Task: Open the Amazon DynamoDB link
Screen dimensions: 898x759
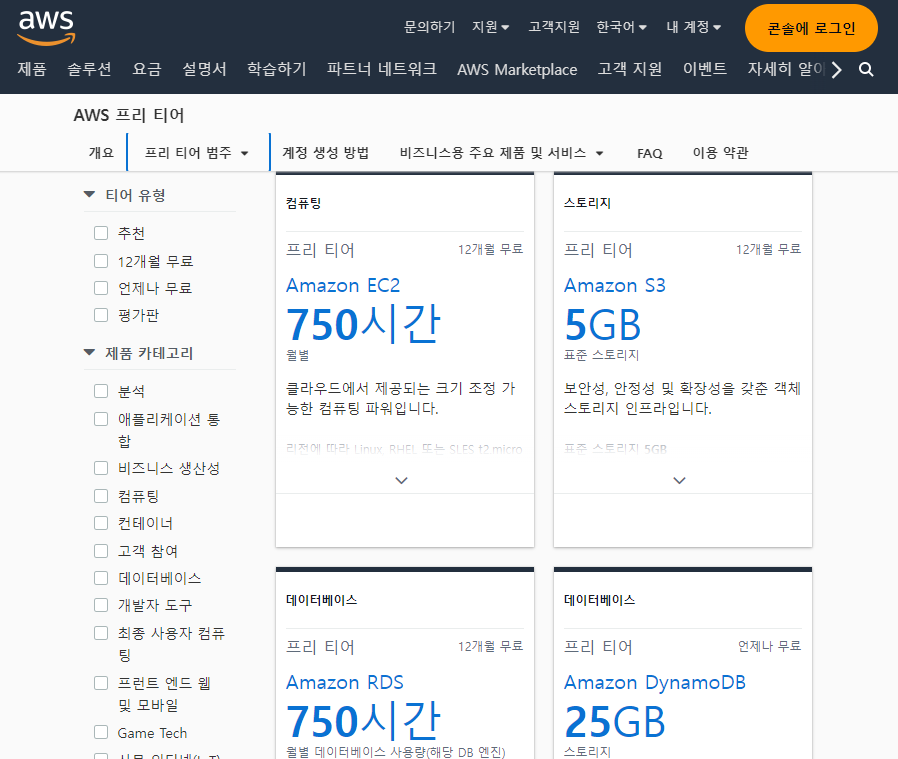Action: coord(655,682)
